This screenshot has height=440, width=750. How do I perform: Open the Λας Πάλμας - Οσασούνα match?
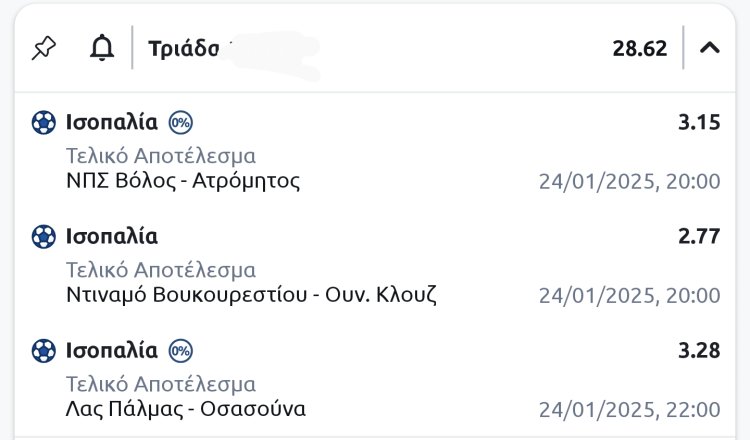(185, 409)
